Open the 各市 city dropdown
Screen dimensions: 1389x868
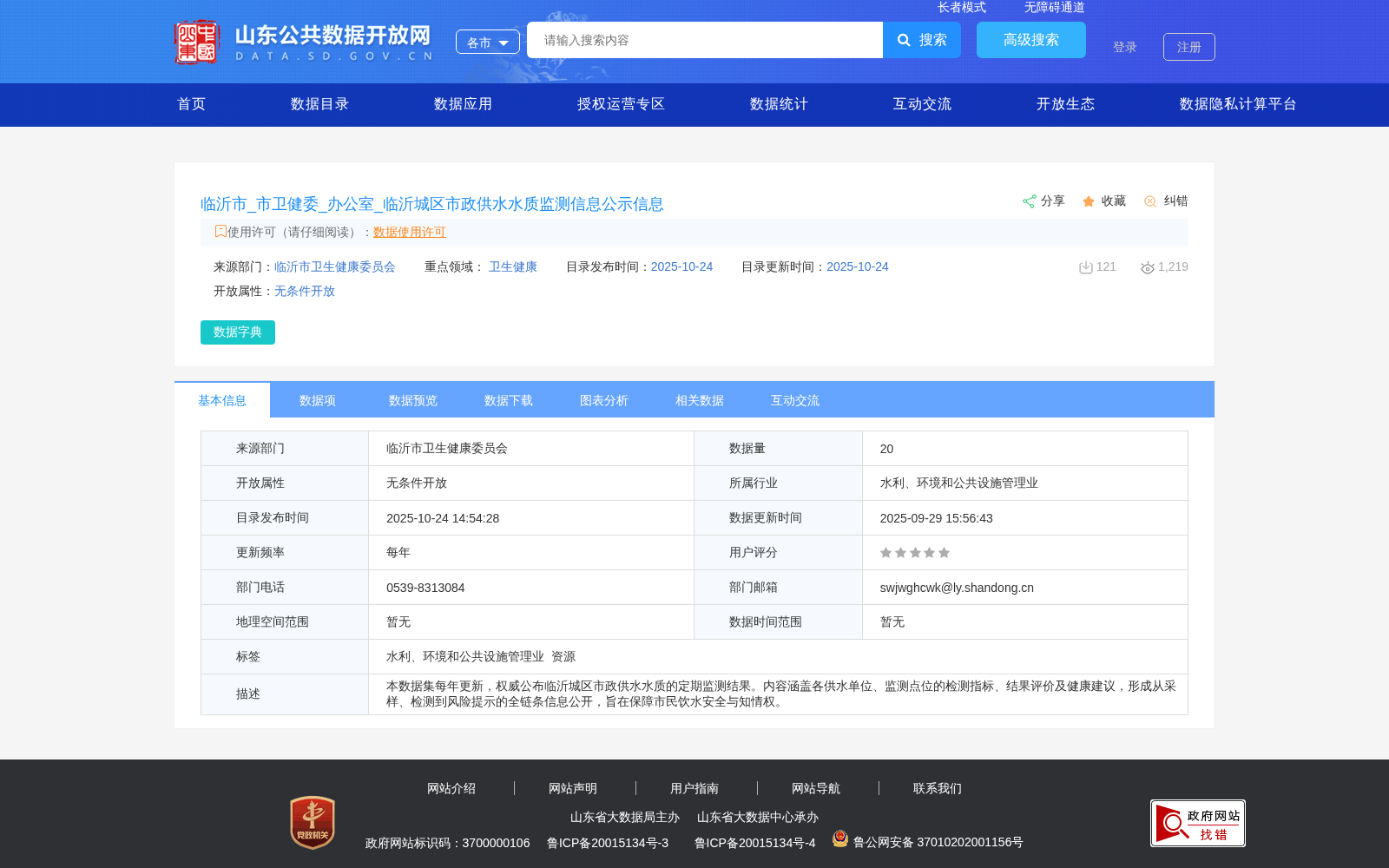(x=488, y=42)
